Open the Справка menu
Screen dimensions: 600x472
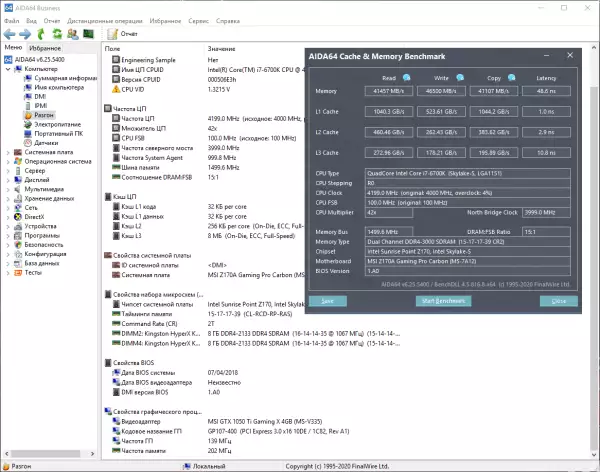point(228,21)
